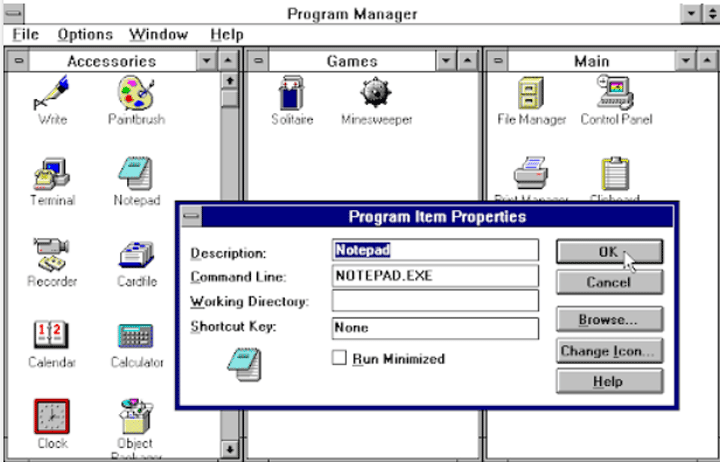Toggle the Run Minimized checkbox

click(339, 358)
